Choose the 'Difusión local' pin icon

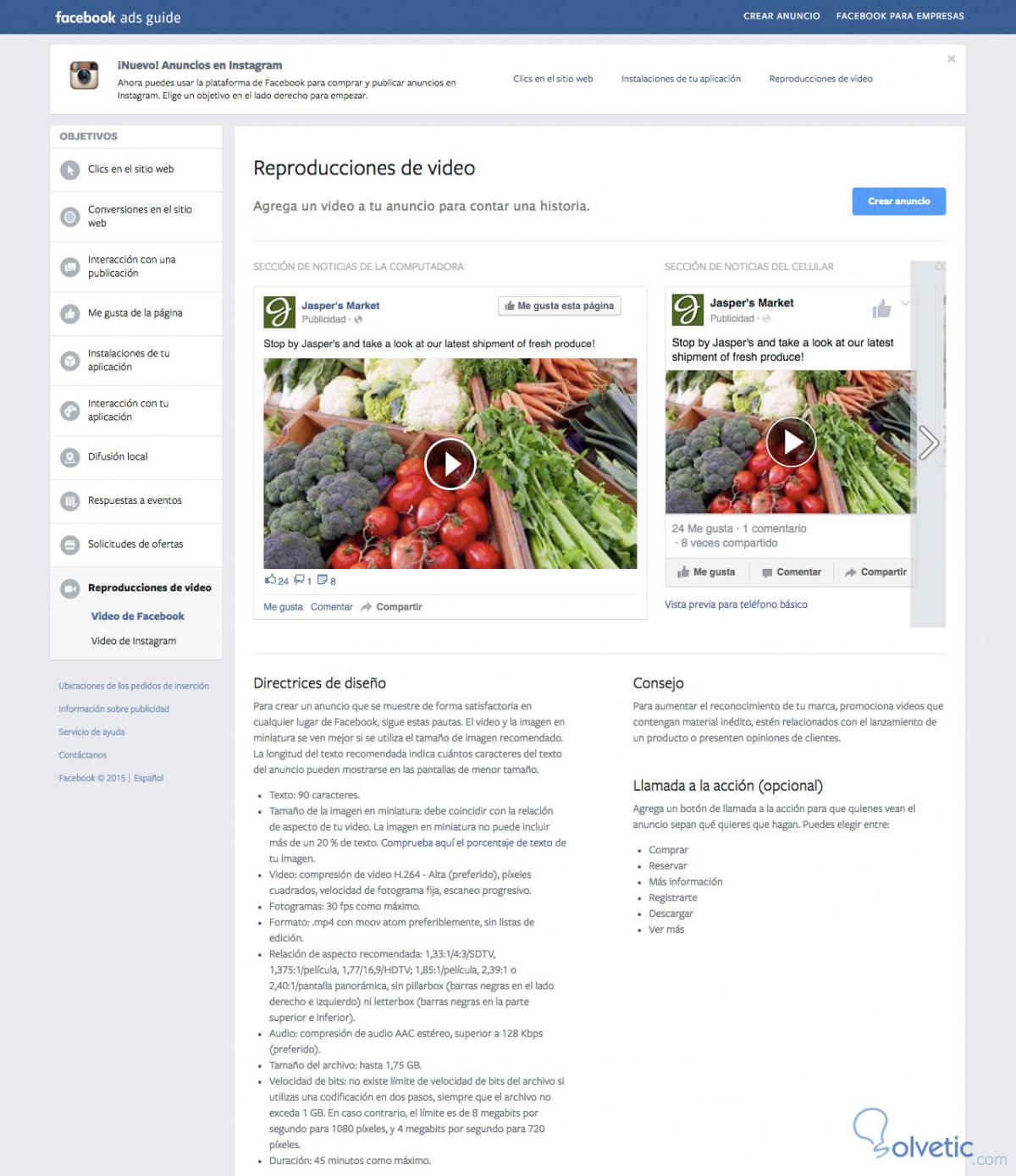tap(69, 458)
